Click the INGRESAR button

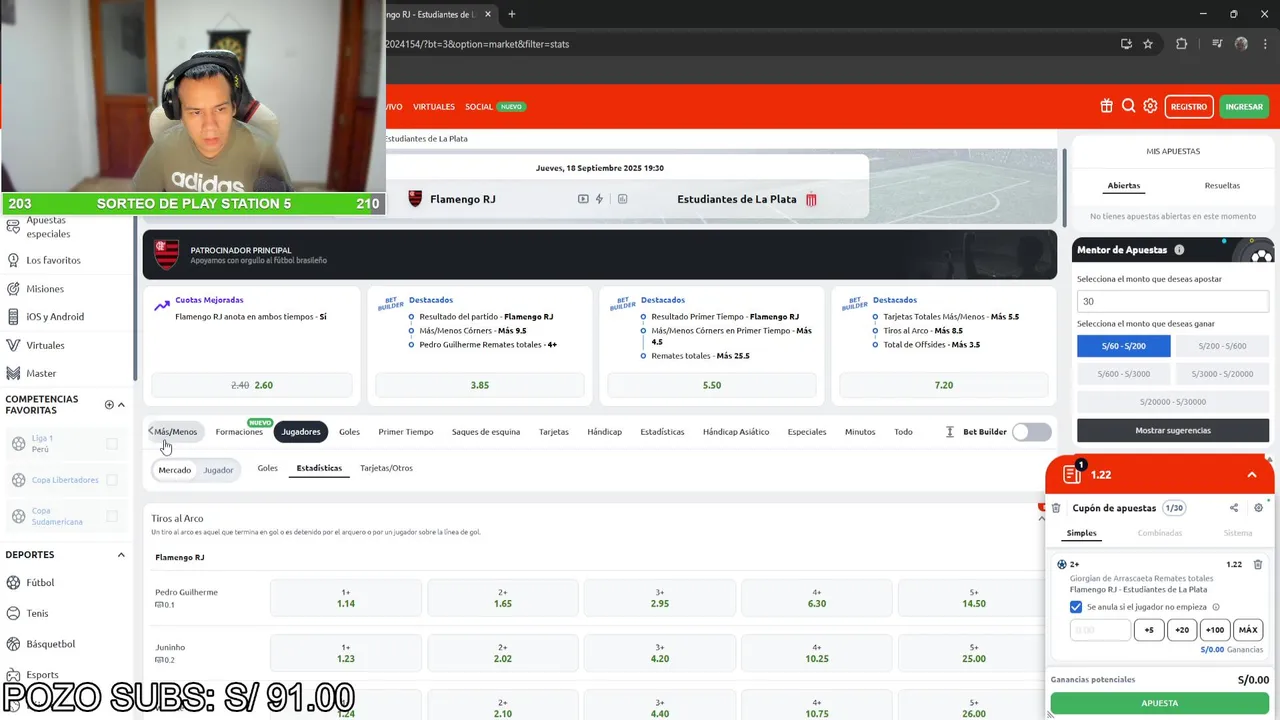tap(1244, 106)
